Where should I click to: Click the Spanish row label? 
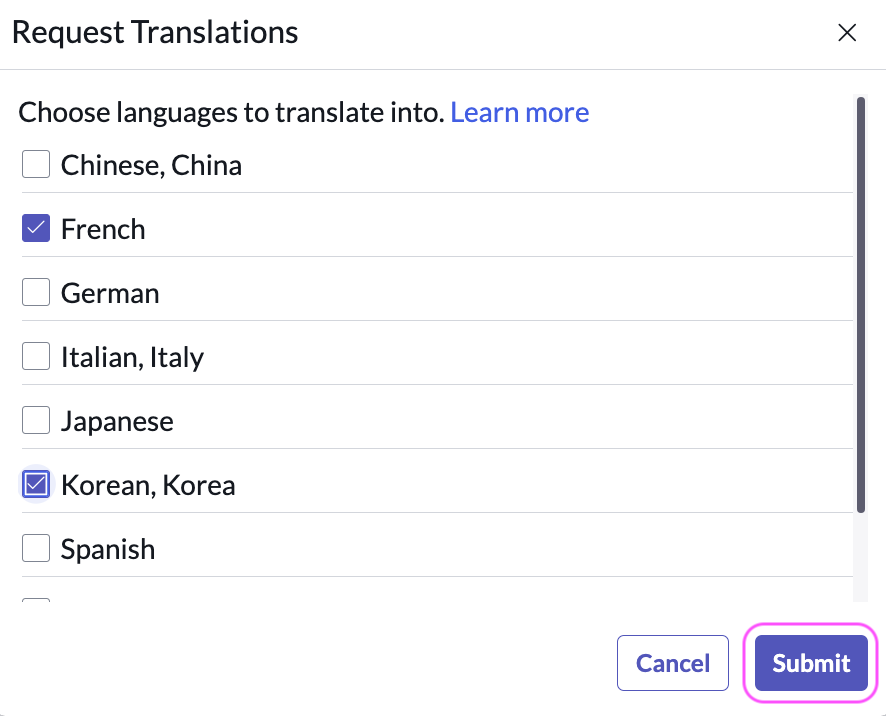coord(107,548)
